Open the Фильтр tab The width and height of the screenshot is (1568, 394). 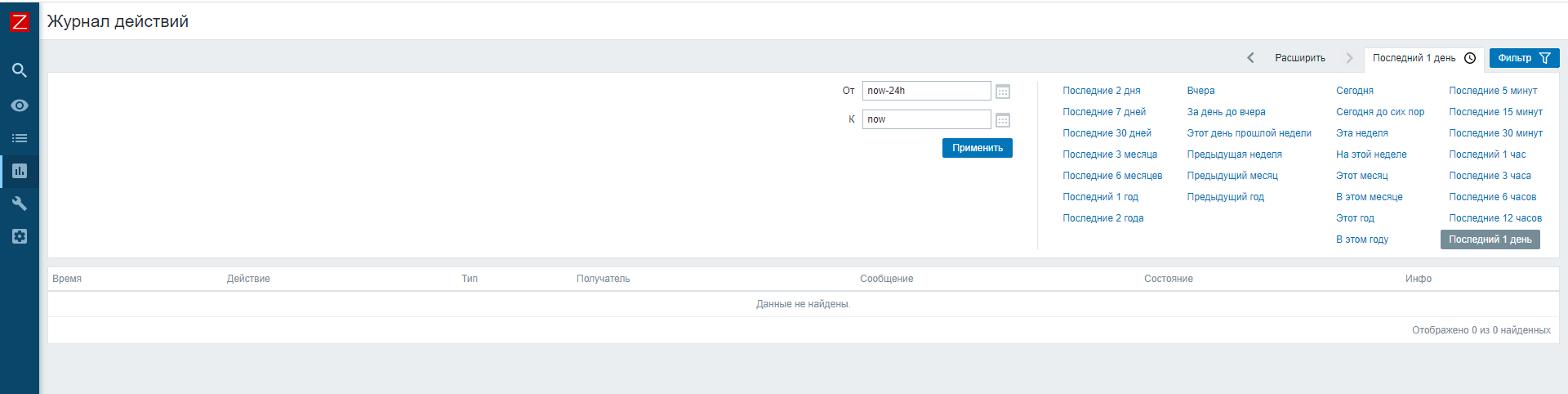[x=1524, y=58]
